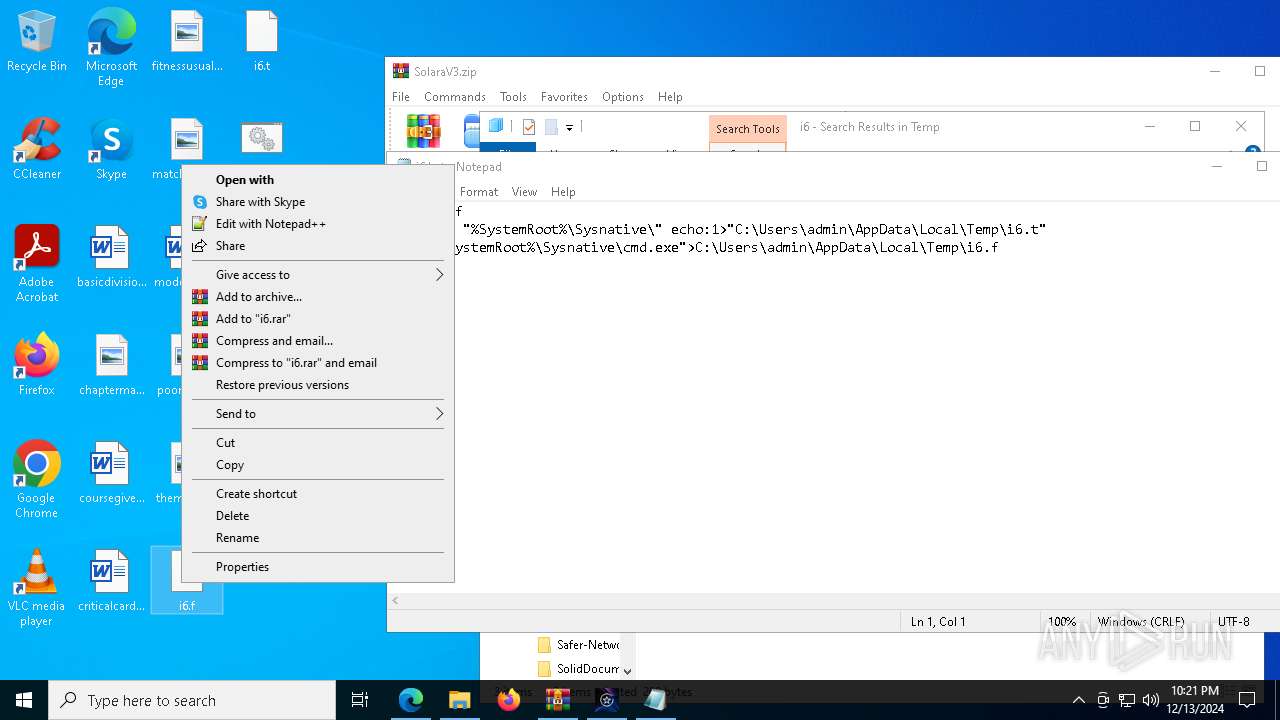Choose Add to archive...

click(318, 297)
